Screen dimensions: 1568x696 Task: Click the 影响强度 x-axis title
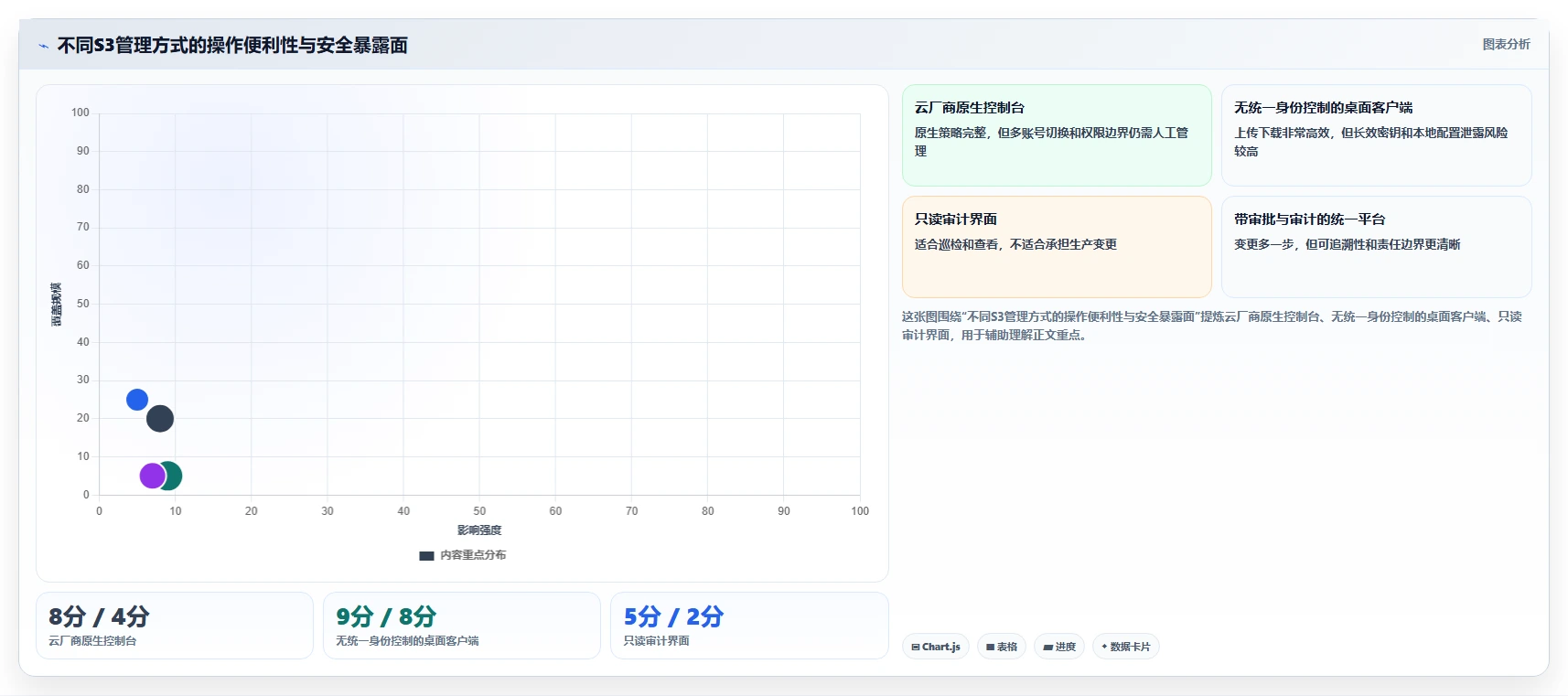(479, 530)
